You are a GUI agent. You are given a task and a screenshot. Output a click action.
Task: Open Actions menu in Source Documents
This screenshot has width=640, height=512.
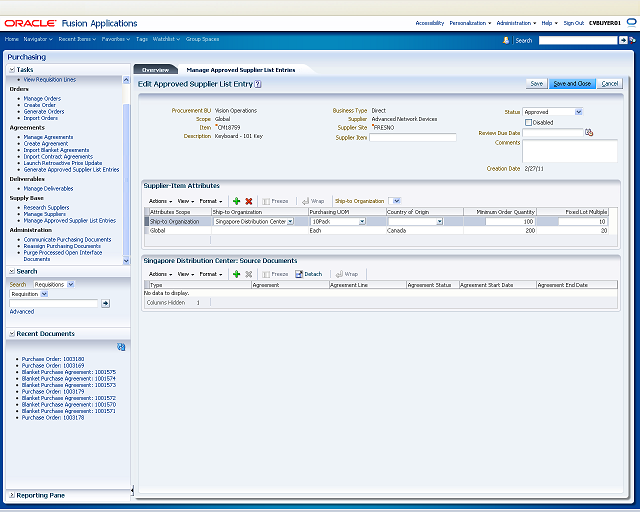(x=160, y=274)
